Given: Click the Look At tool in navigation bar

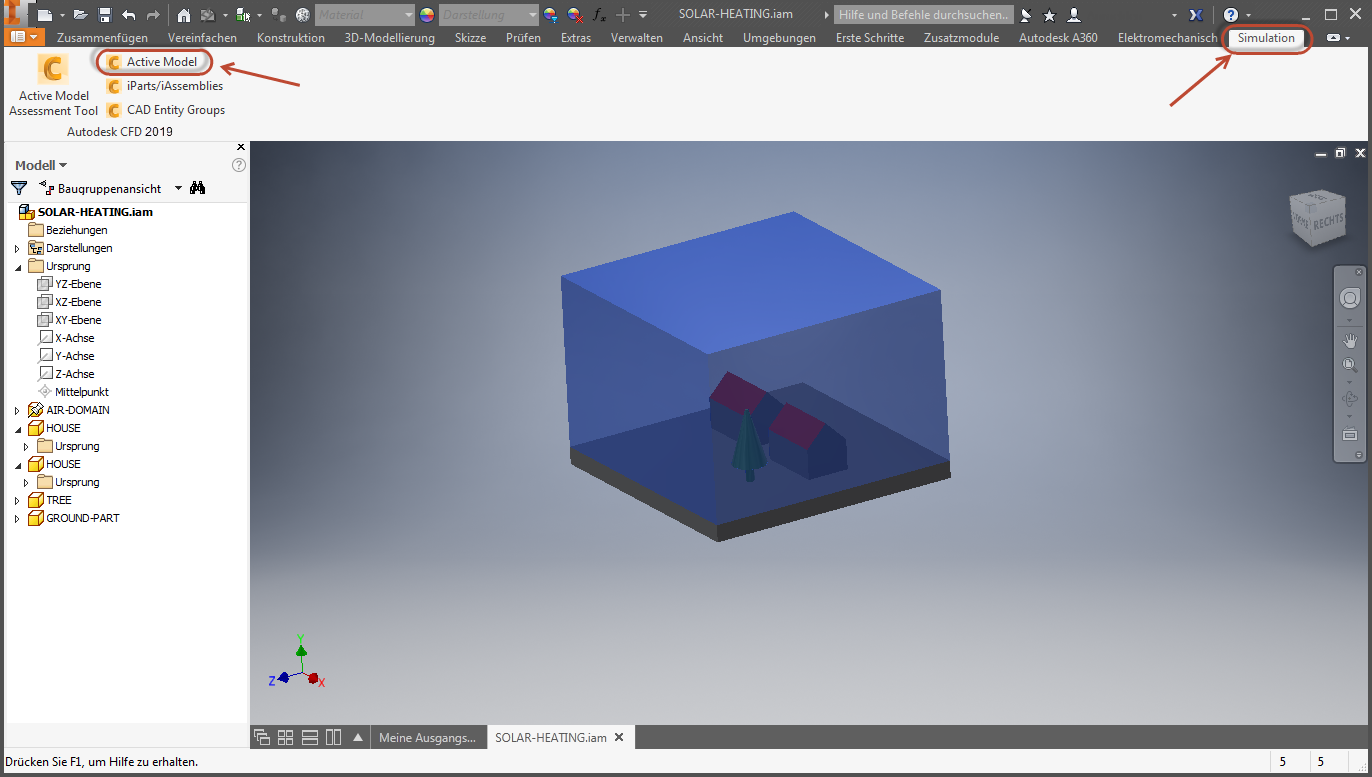Looking at the screenshot, I should pos(1350,435).
